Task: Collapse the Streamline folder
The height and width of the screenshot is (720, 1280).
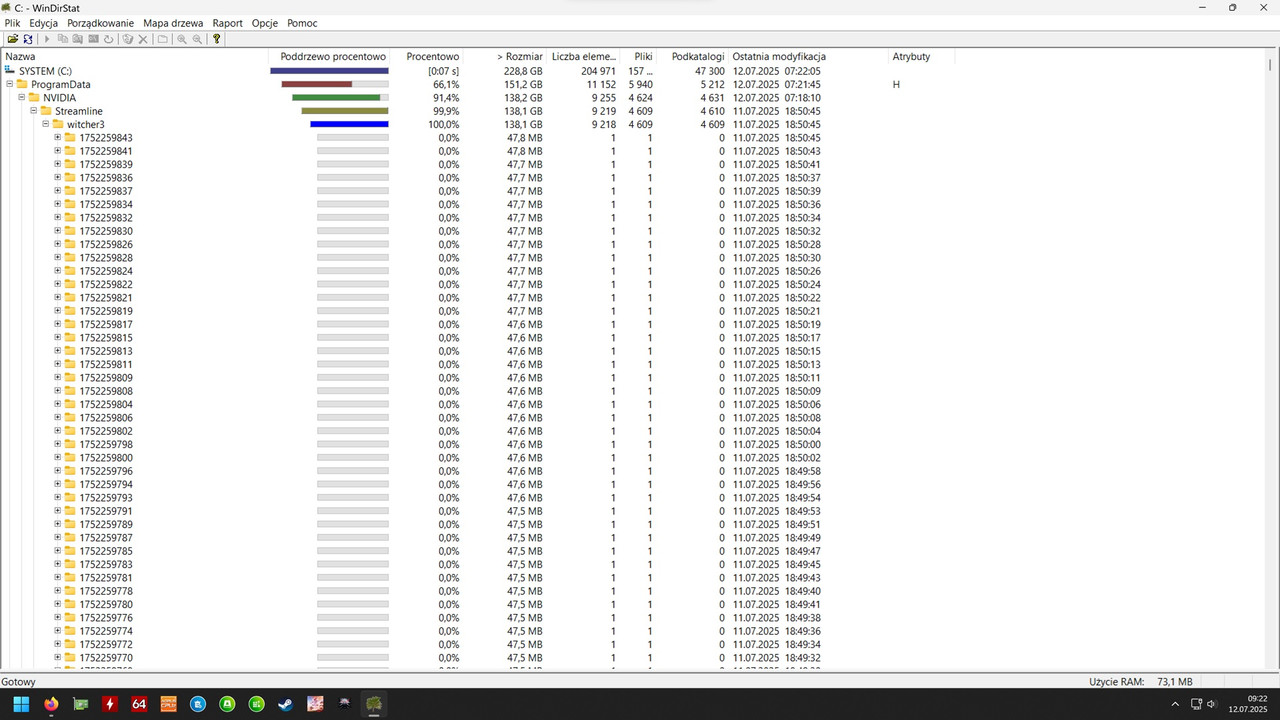Action: coord(34,111)
